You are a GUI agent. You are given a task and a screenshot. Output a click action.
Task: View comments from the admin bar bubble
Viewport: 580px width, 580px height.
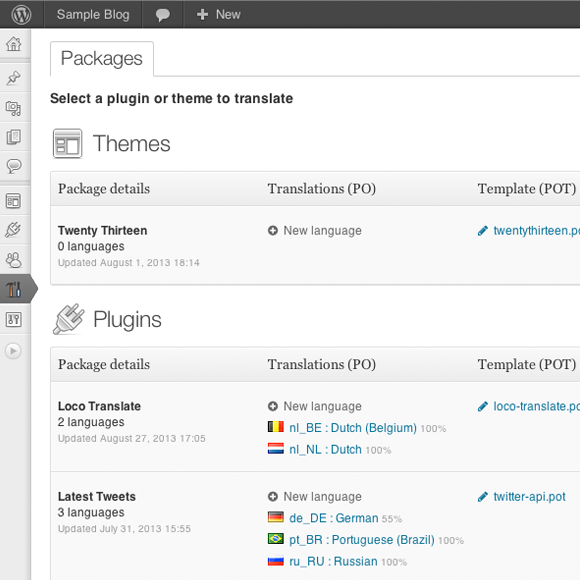pos(162,15)
